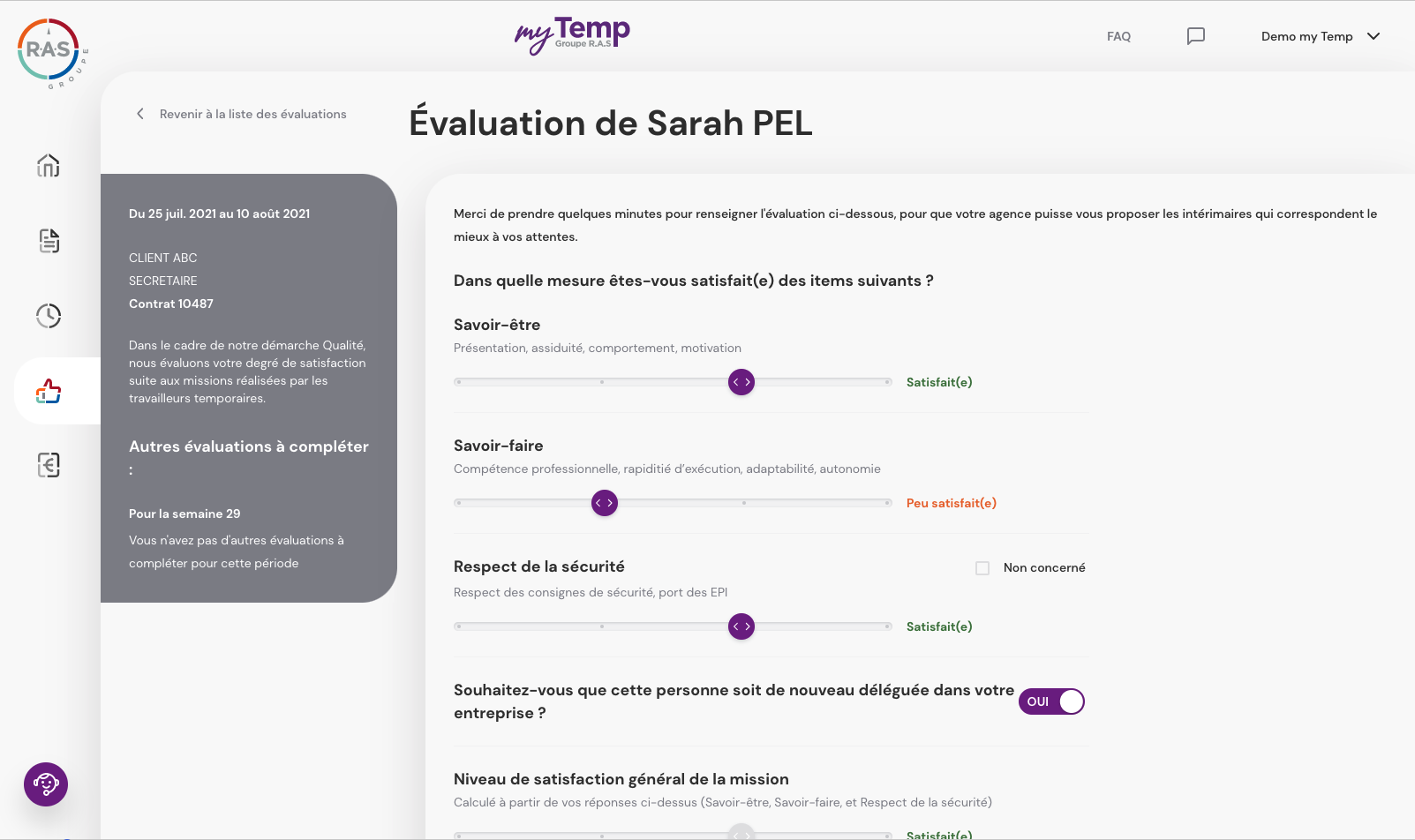Click the 'Satisfait(e)' label for Respect de la sécurité
The height and width of the screenshot is (840, 1415).
pos(939,626)
